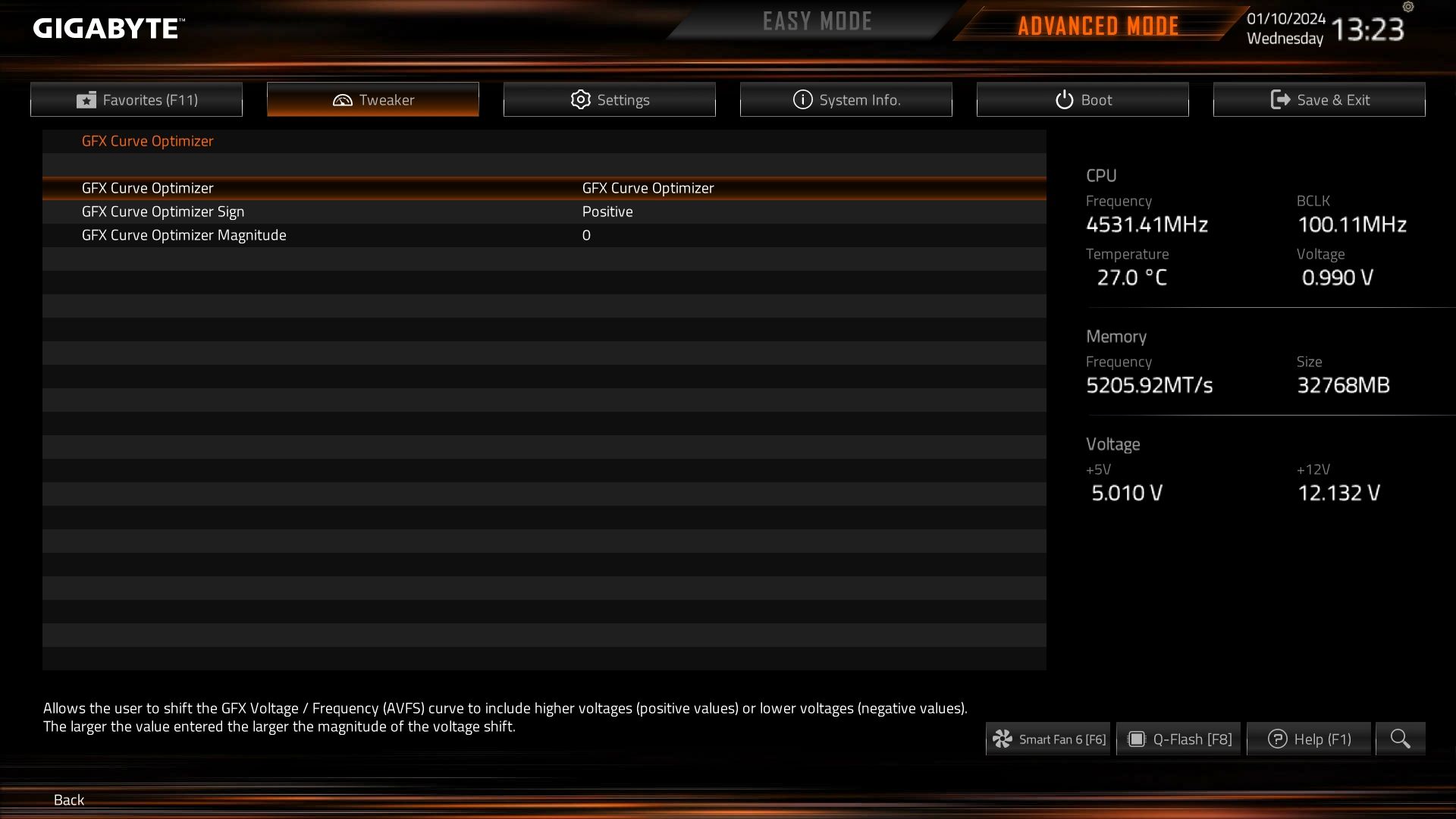Open GFX Curve Optimizer value dropdown
Image resolution: width=1456 pixels, height=819 pixels.
[x=648, y=188]
